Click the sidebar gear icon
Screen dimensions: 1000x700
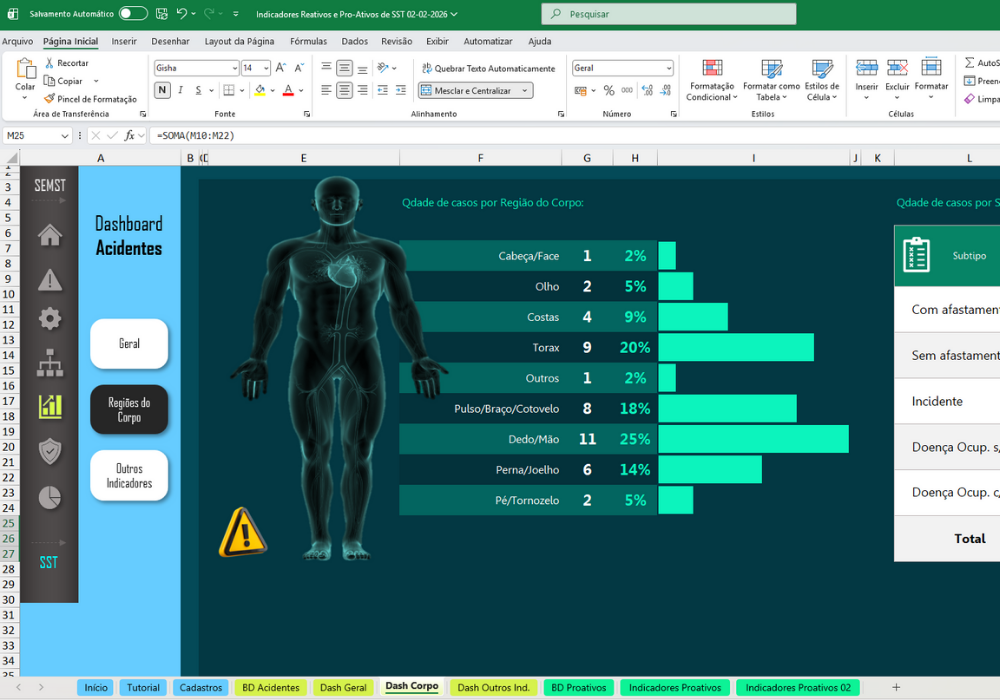click(x=50, y=318)
